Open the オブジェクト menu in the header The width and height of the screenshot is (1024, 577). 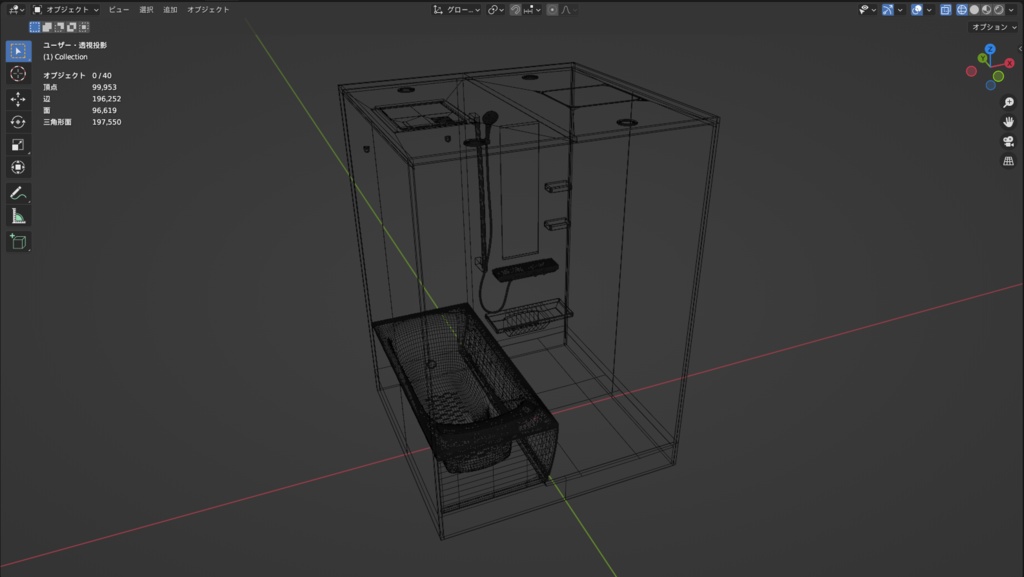tap(208, 10)
